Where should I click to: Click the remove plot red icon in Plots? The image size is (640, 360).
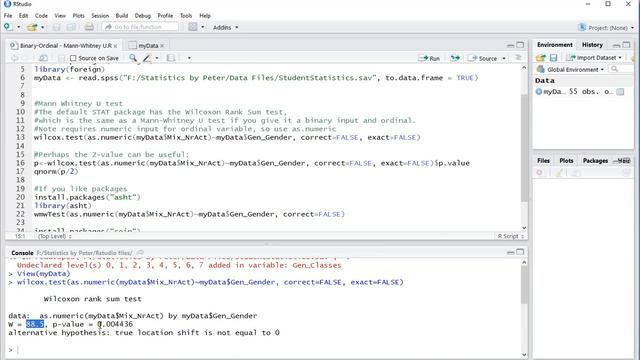pos(540,173)
